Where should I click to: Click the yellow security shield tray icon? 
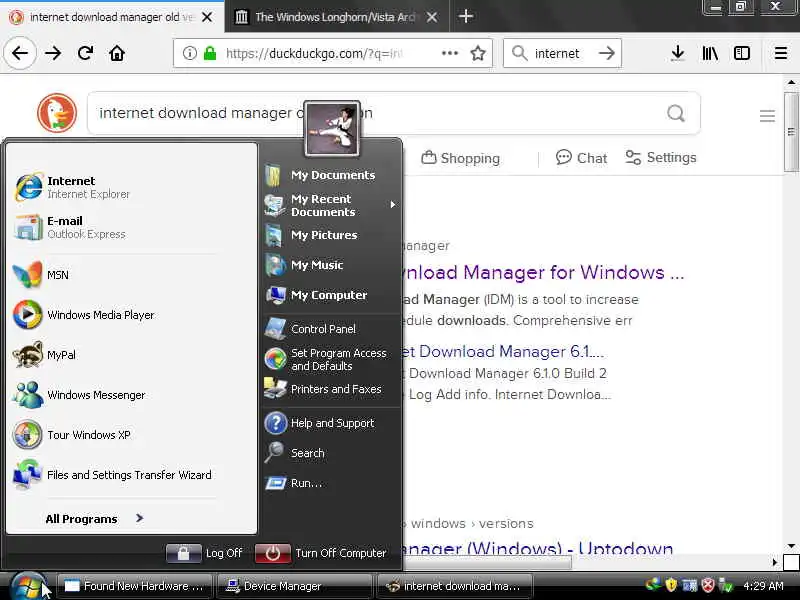(x=671, y=585)
